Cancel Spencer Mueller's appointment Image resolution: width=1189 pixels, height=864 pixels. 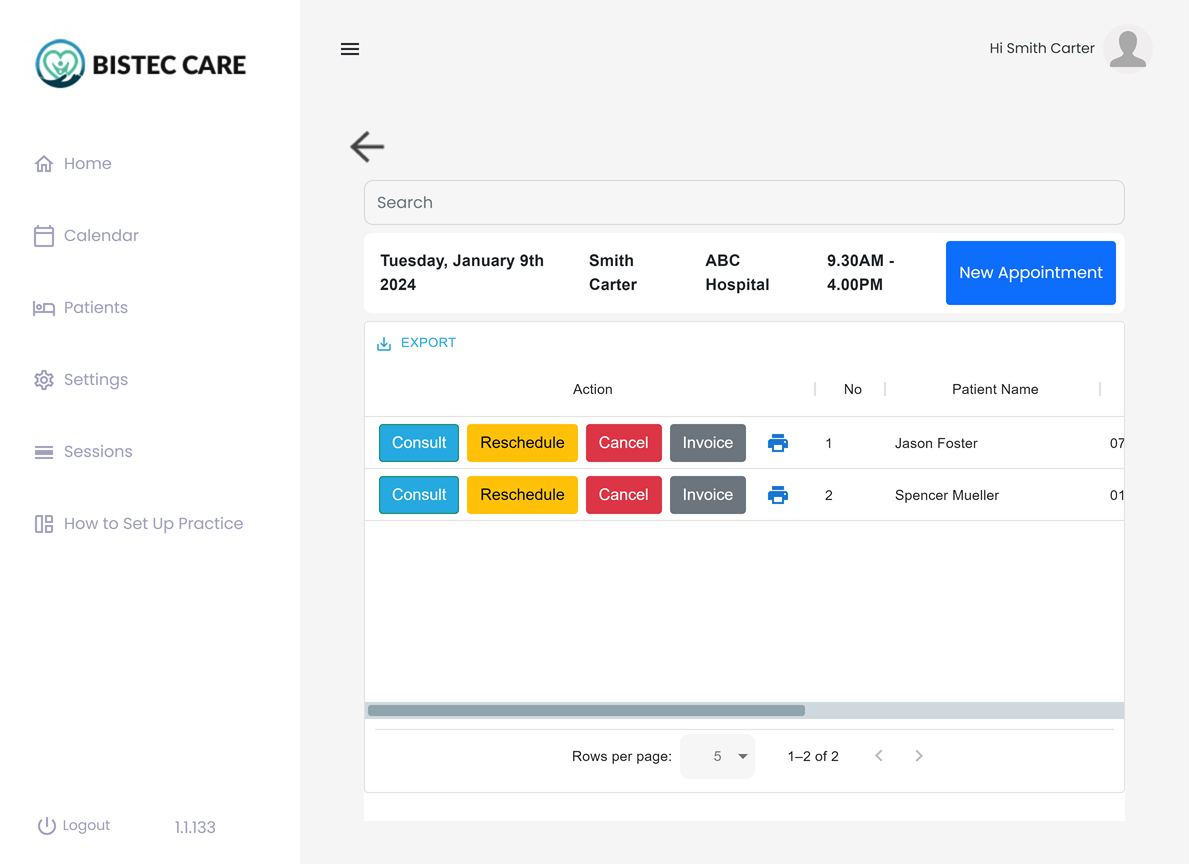point(623,494)
